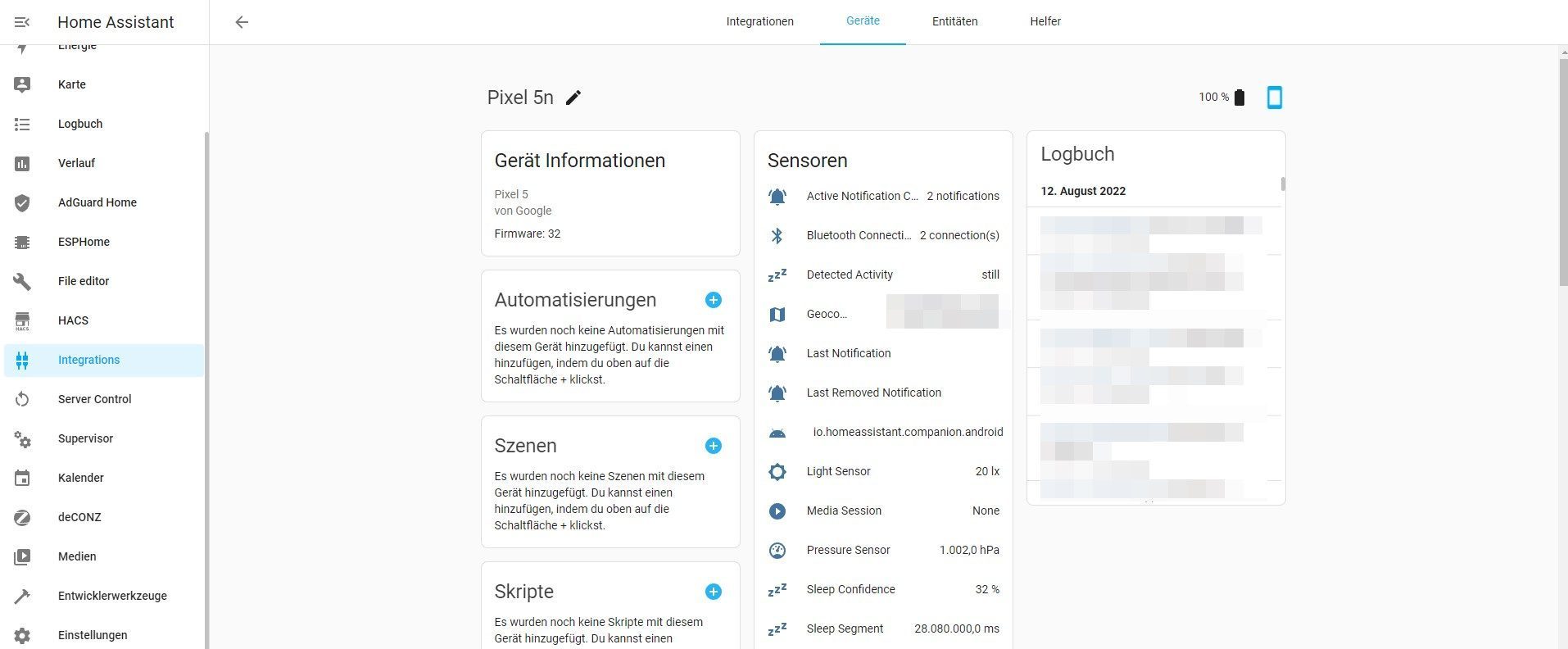
Task: Open File editor from the sidebar
Action: pos(104,281)
